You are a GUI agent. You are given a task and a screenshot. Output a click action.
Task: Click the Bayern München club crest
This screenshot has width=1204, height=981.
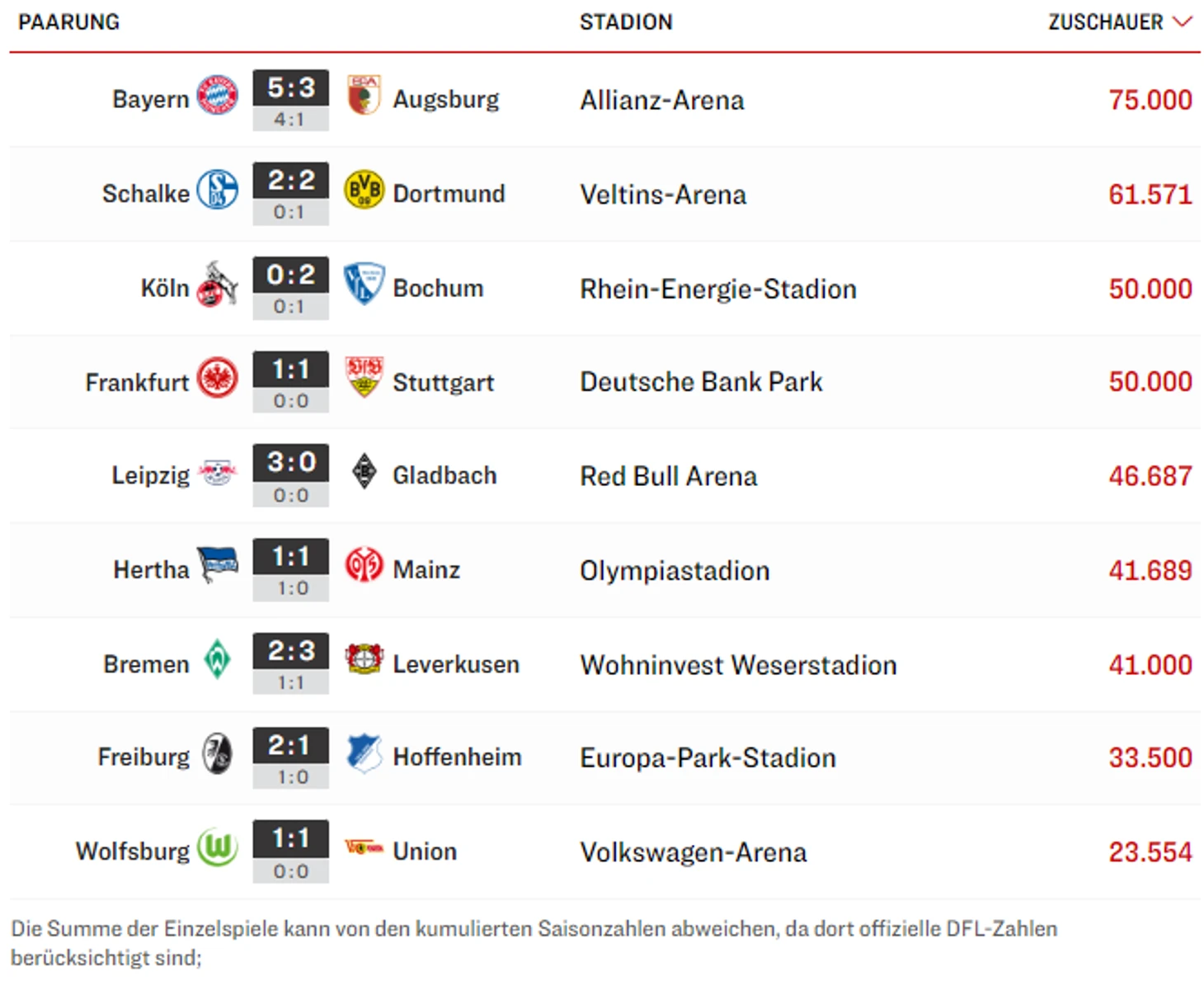coord(218,96)
